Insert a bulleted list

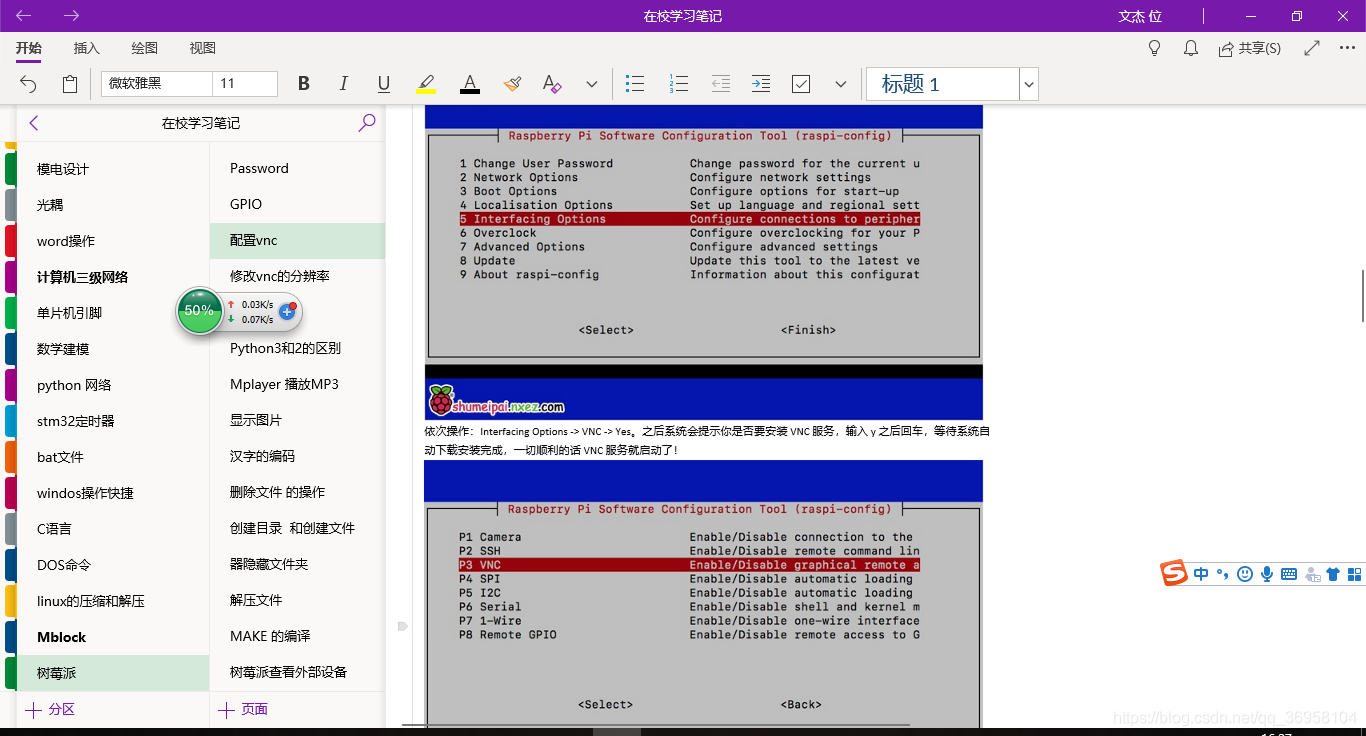click(635, 84)
